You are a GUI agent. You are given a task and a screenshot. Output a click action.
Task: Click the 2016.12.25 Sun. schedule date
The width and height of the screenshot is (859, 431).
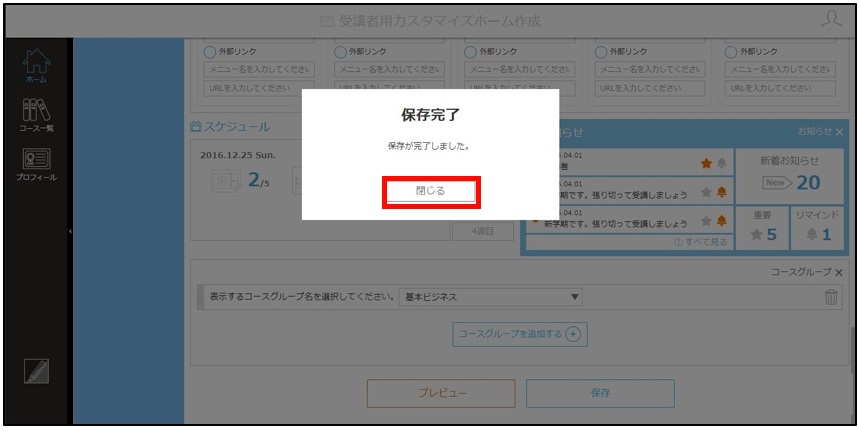238,155
